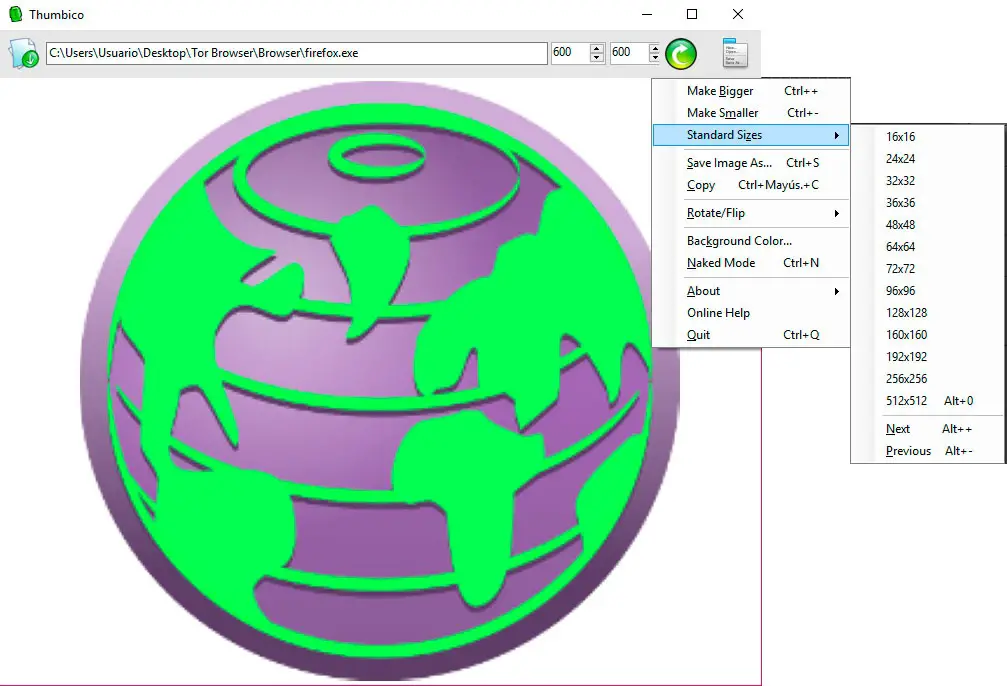This screenshot has width=1007, height=686.
Task: Toggle Naked Mode from the menu
Action: (751, 263)
